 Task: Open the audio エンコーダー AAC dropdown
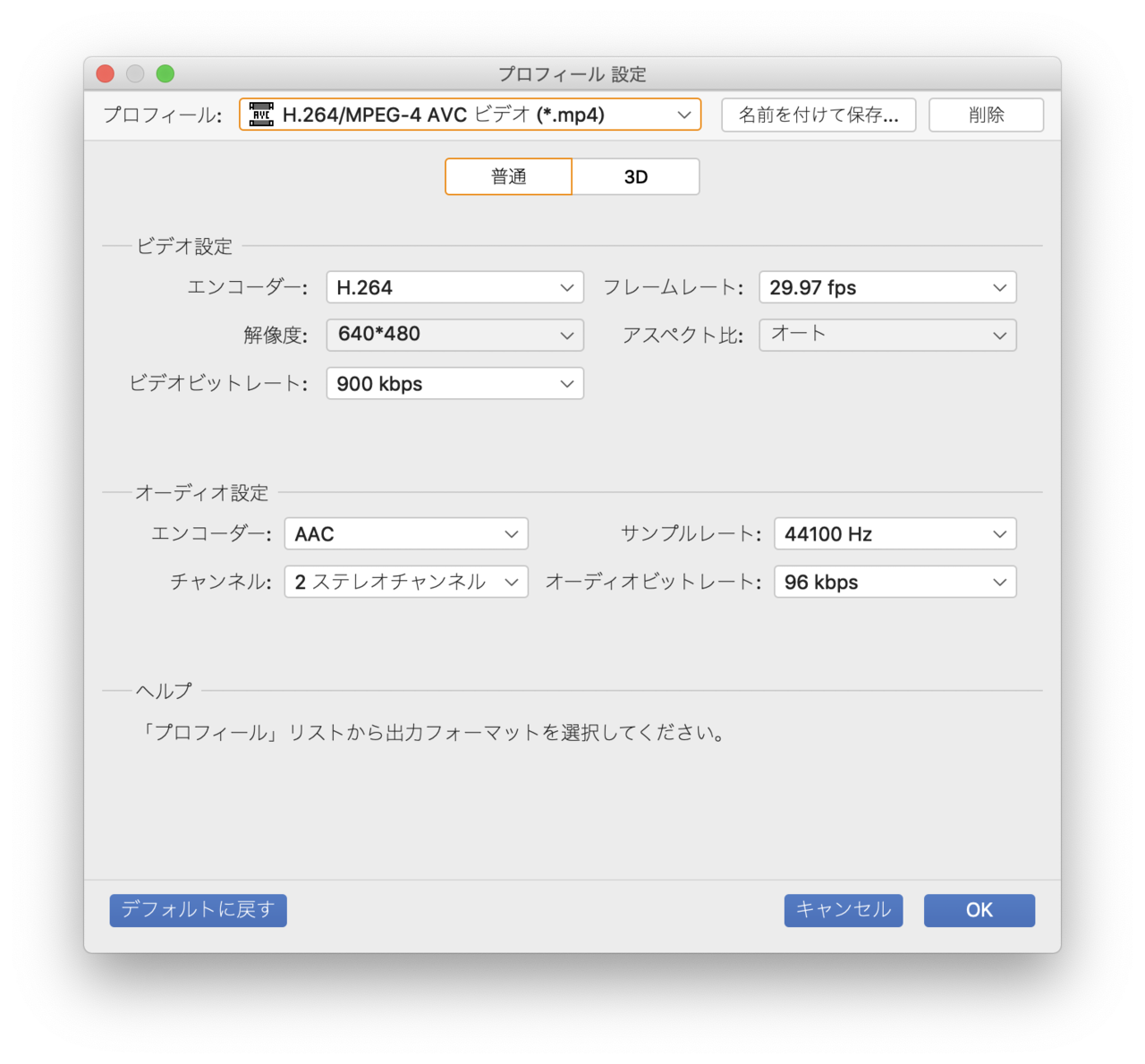tap(406, 533)
